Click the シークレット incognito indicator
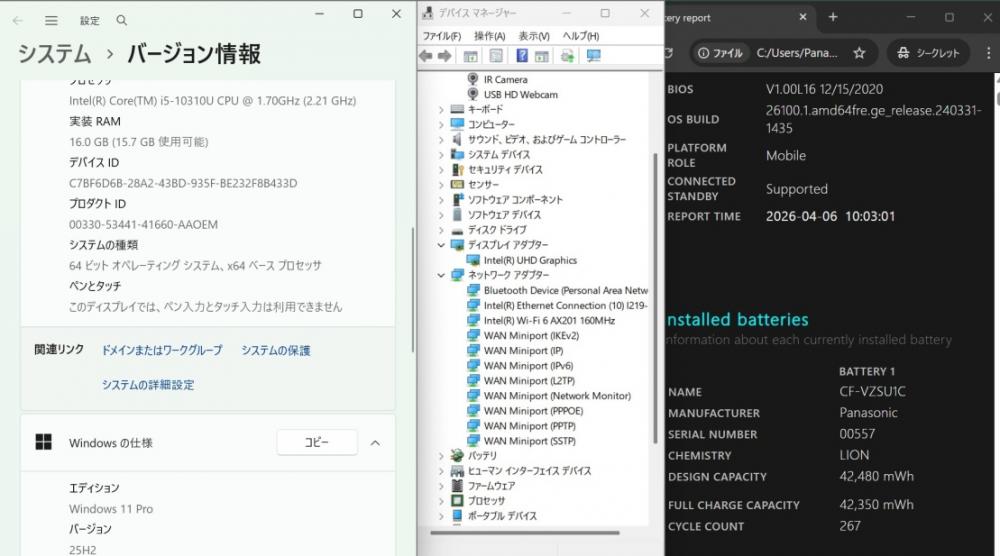 click(x=929, y=53)
